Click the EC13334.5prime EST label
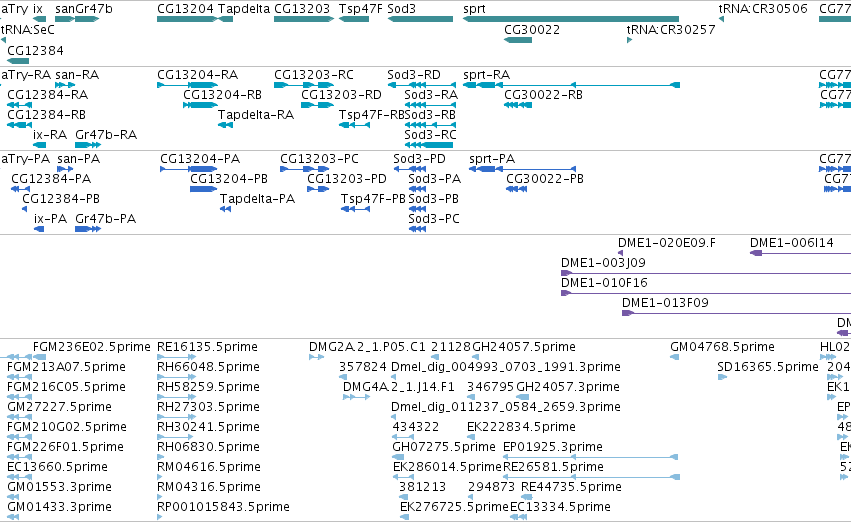851x522 pixels. tap(561, 507)
